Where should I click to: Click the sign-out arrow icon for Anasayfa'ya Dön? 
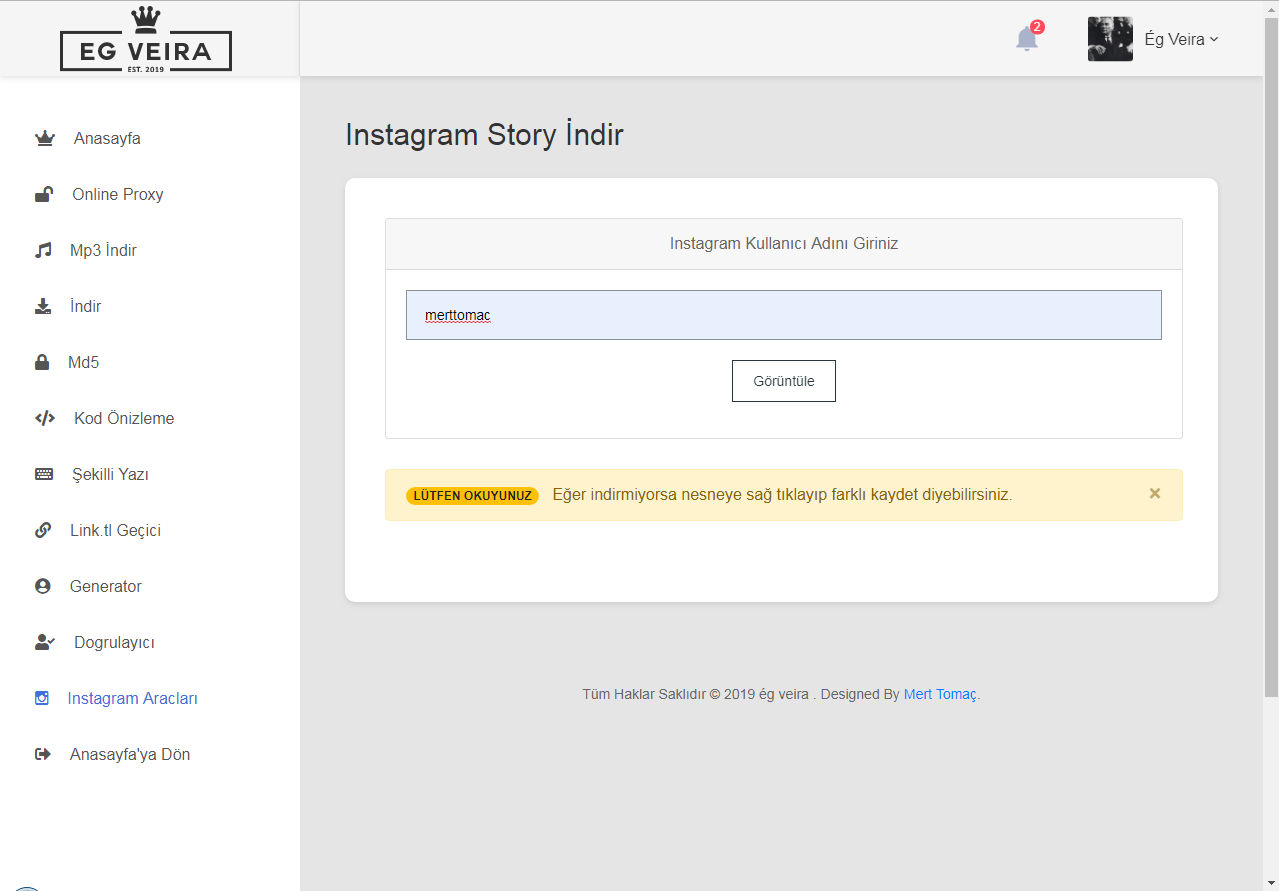coord(43,754)
